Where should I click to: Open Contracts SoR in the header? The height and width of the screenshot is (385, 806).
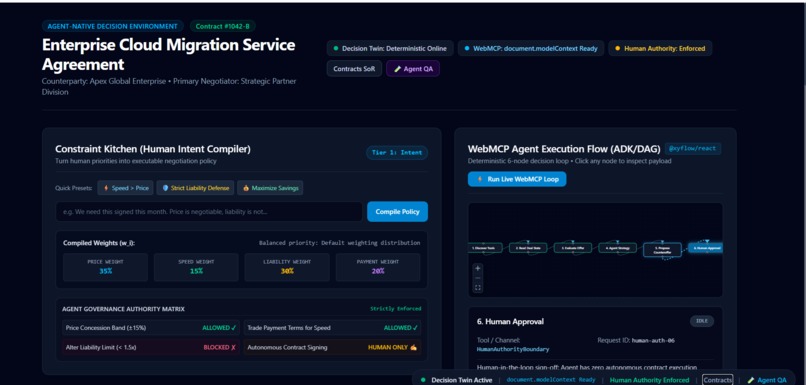point(354,69)
